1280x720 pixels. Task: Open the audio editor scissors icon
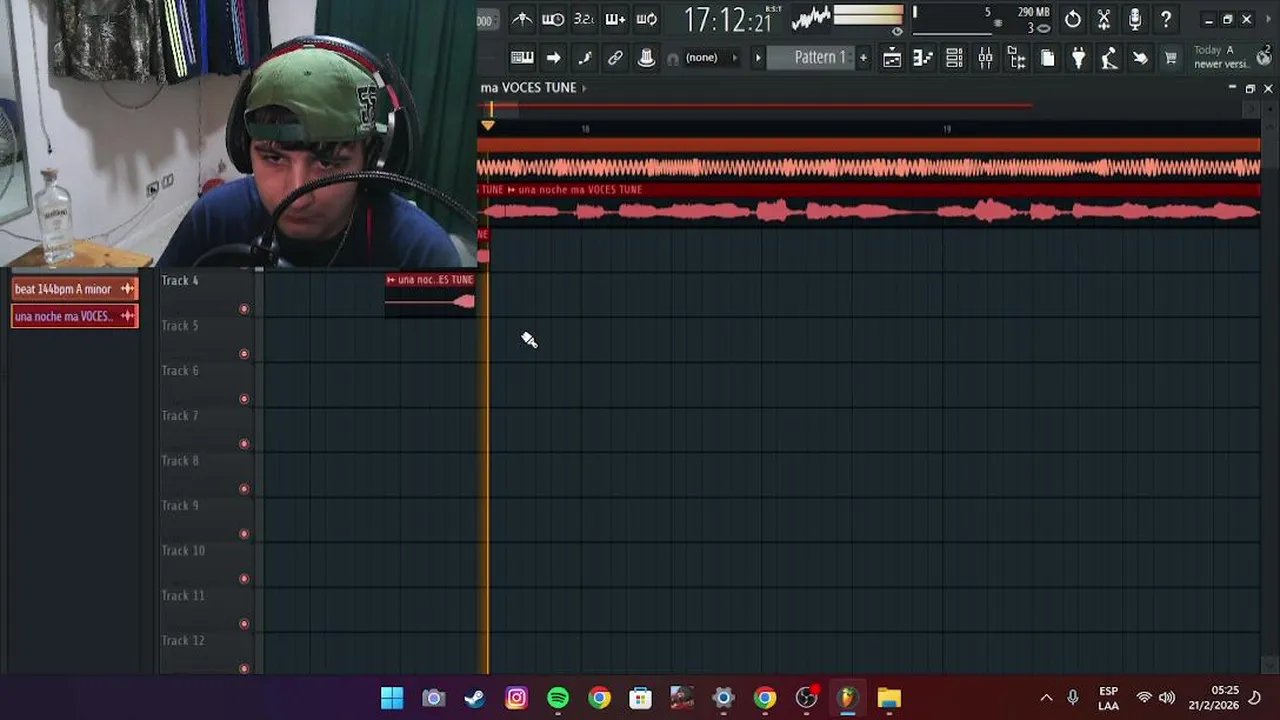1103,19
